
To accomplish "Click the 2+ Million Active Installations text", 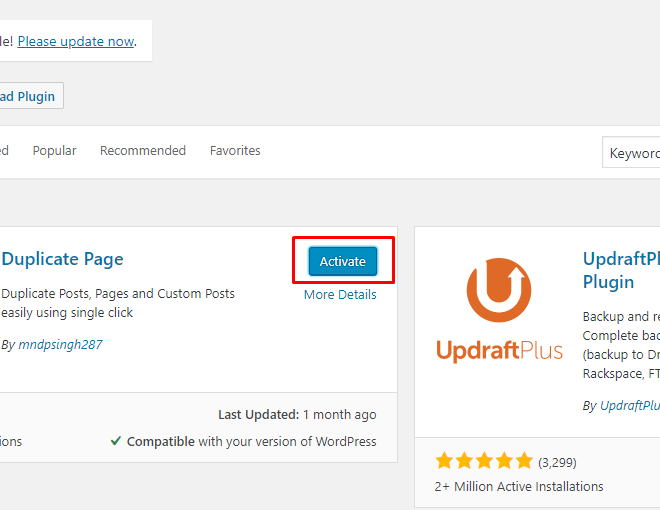I will (519, 486).
